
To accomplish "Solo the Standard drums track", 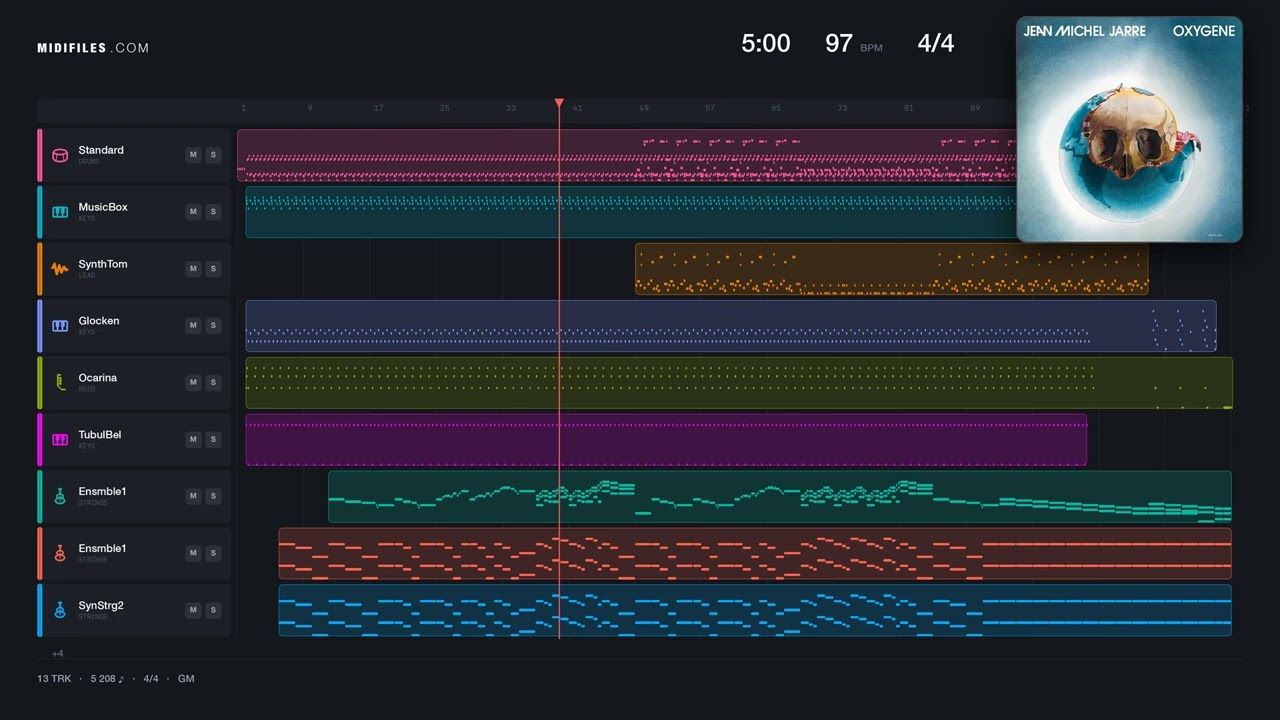I will tap(212, 155).
